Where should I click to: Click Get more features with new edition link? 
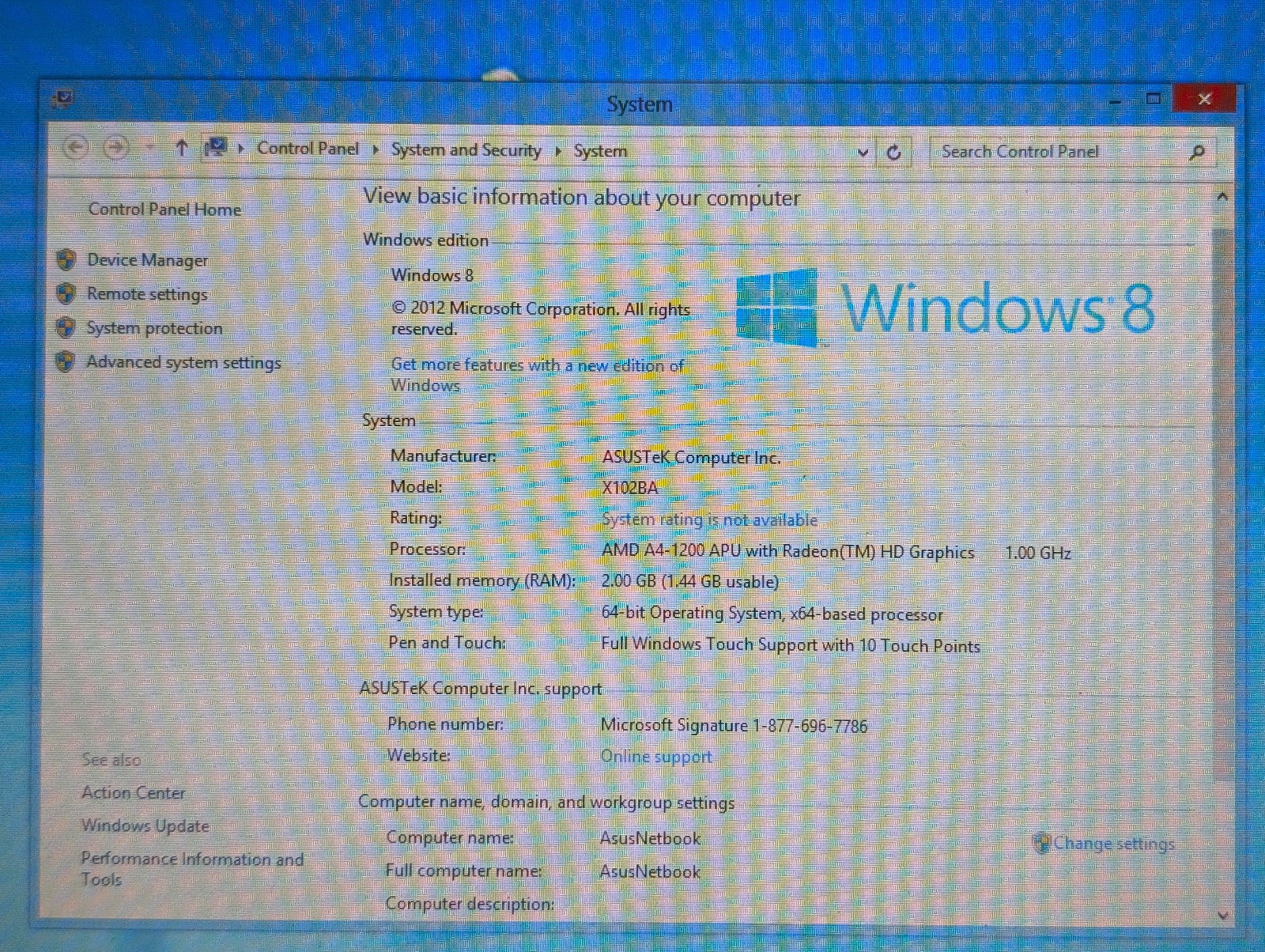(x=538, y=375)
